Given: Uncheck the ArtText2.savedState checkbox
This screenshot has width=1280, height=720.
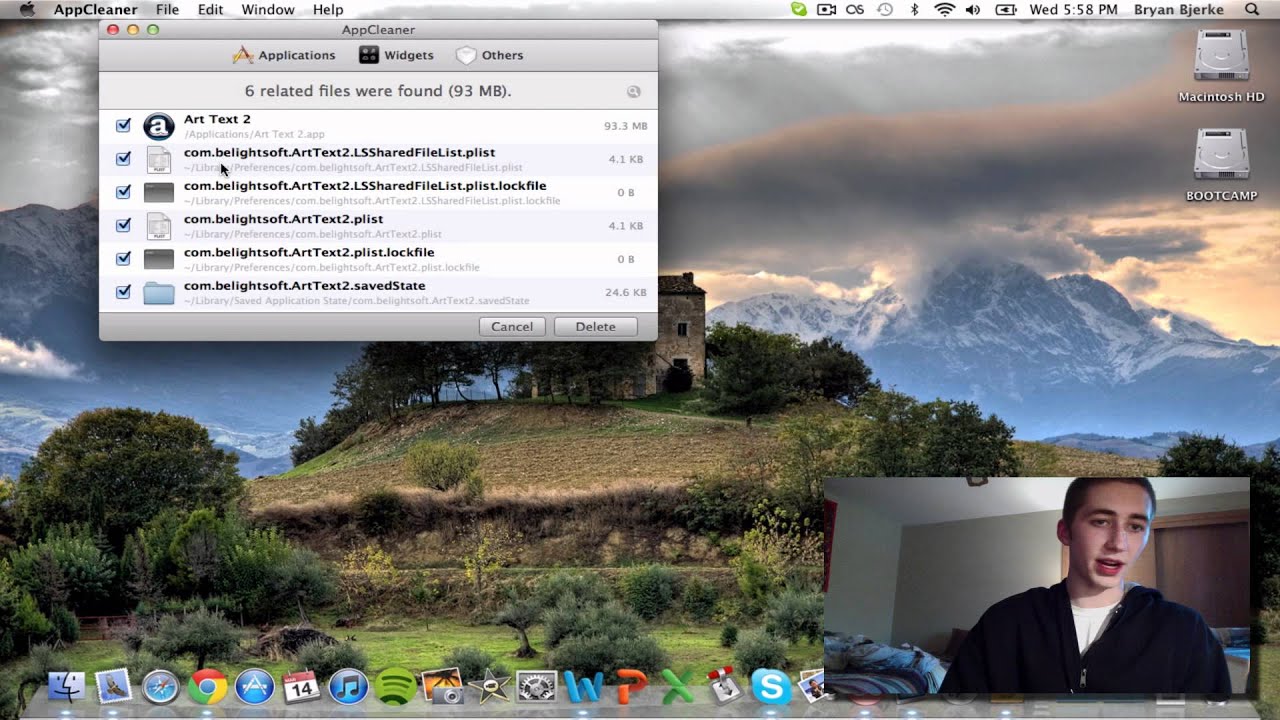Looking at the screenshot, I should [123, 292].
